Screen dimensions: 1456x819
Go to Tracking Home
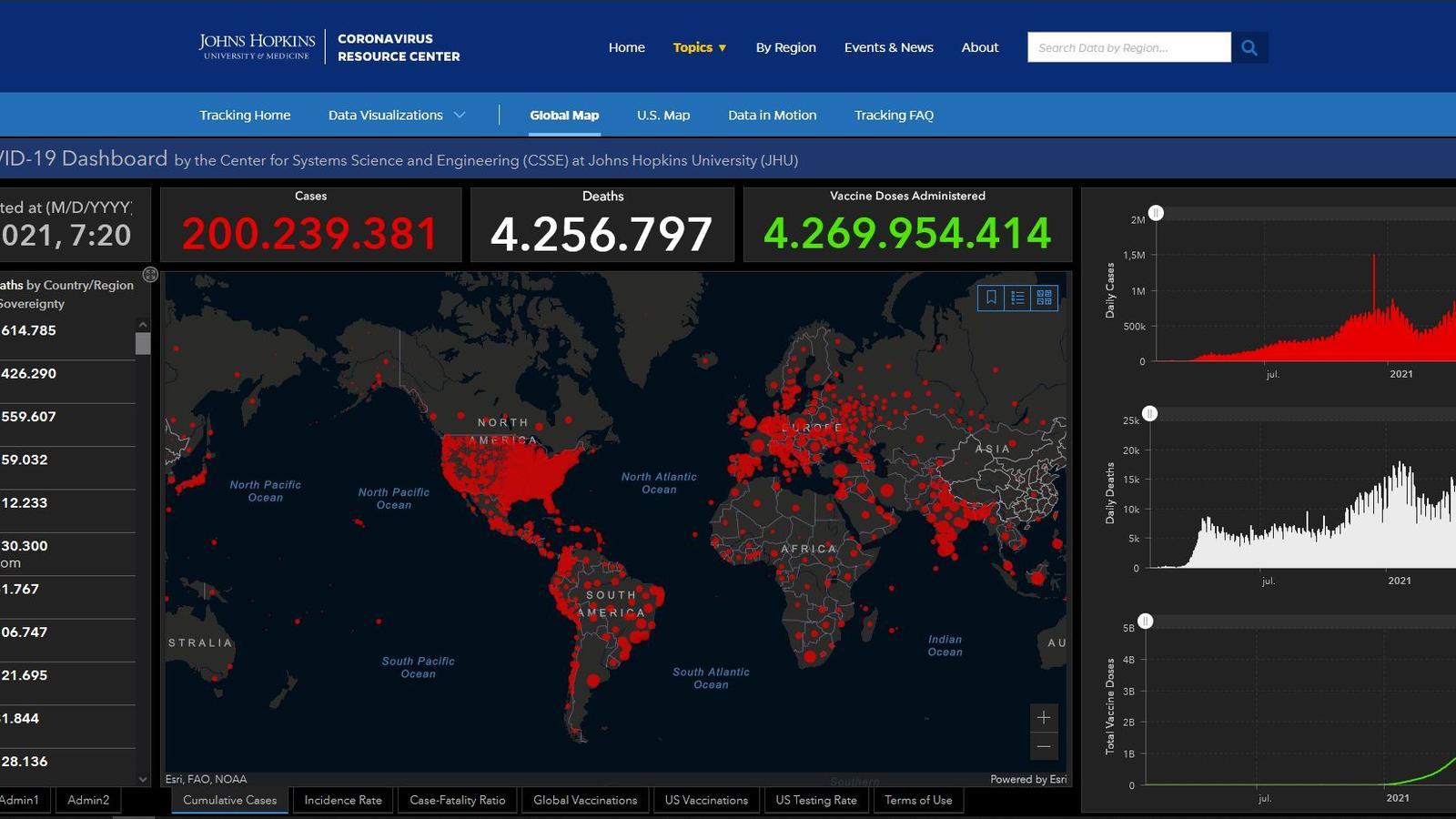245,115
